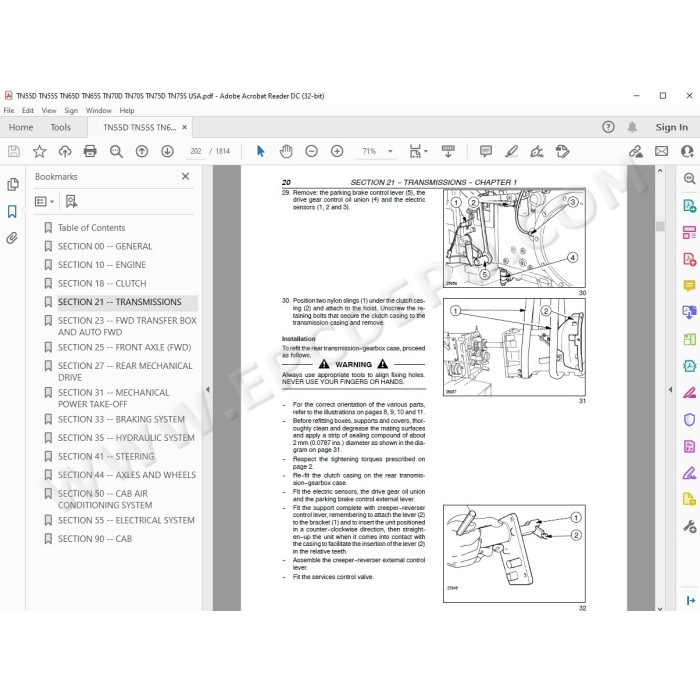The height and width of the screenshot is (700, 700).
Task: Click the Sign In link
Action: (671, 127)
